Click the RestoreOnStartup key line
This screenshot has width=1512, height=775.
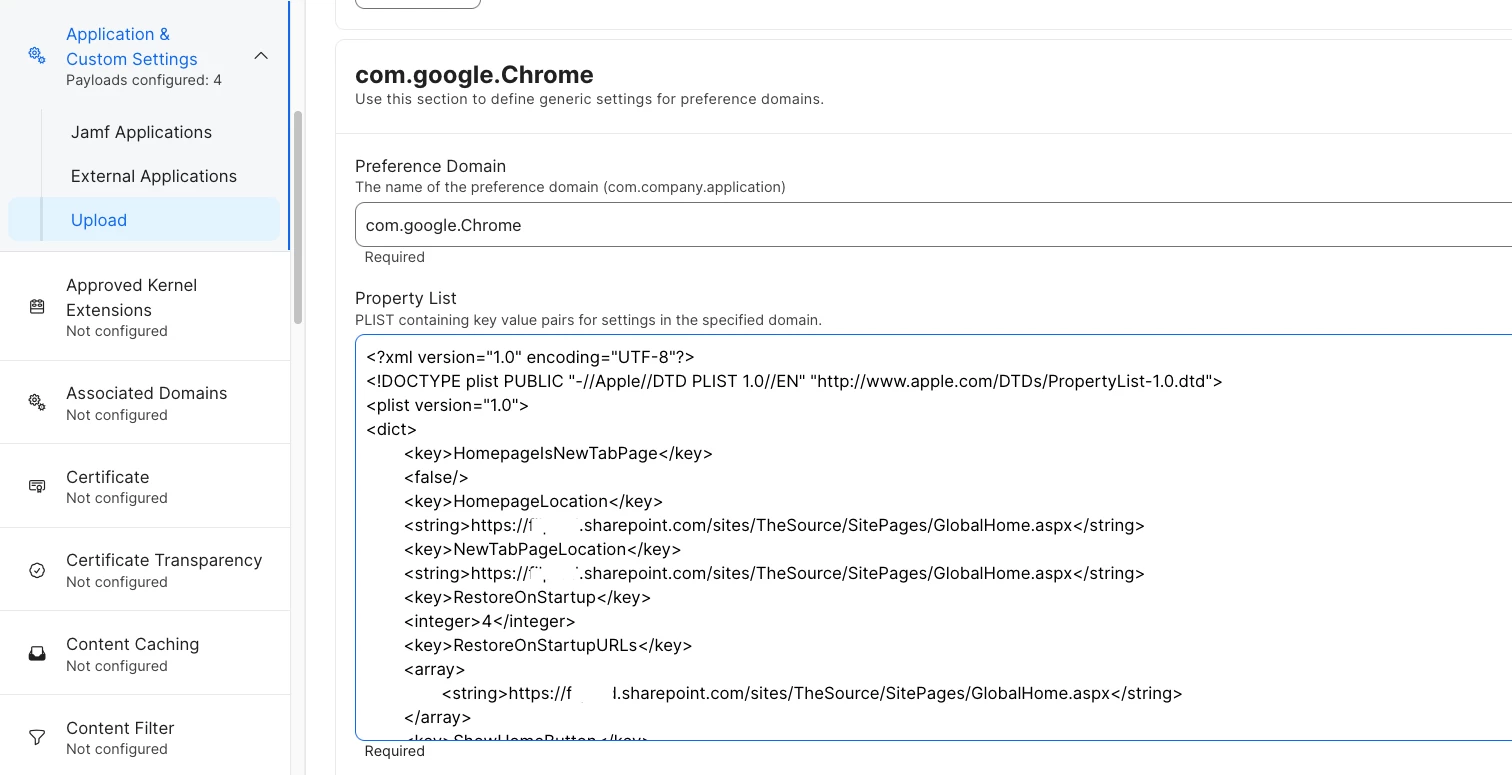[527, 597]
